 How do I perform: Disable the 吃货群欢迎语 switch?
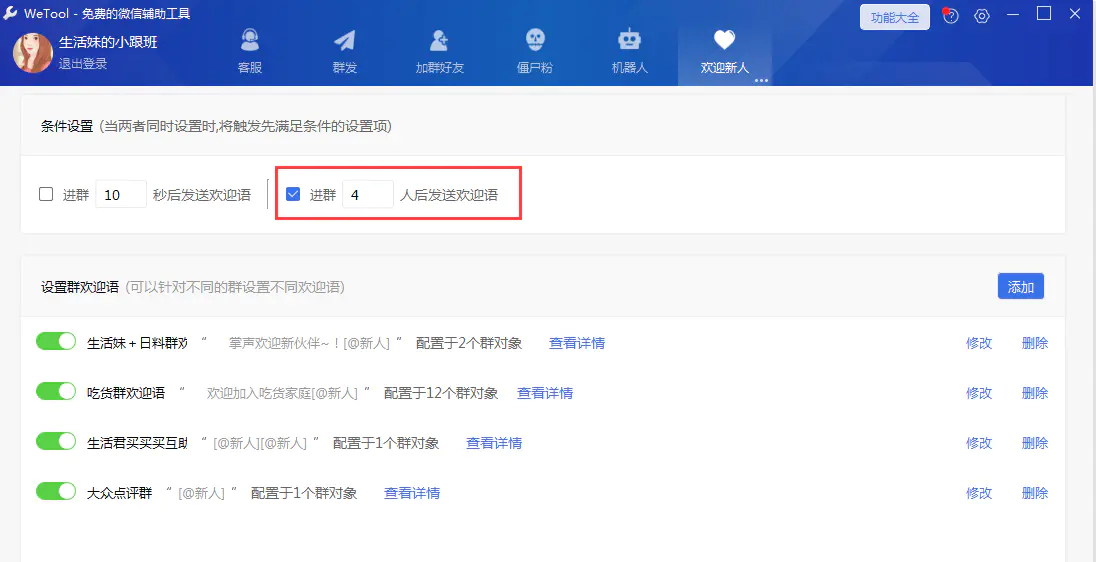pyautogui.click(x=56, y=392)
